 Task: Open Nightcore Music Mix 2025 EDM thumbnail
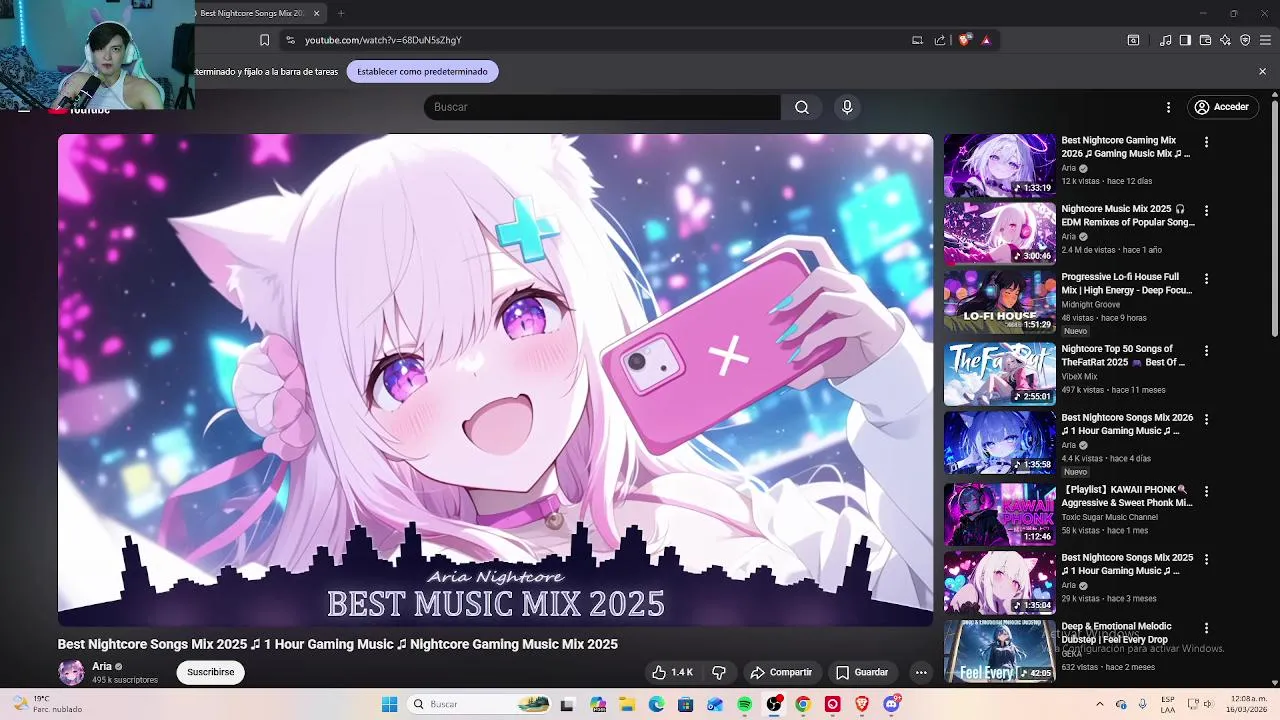(999, 234)
